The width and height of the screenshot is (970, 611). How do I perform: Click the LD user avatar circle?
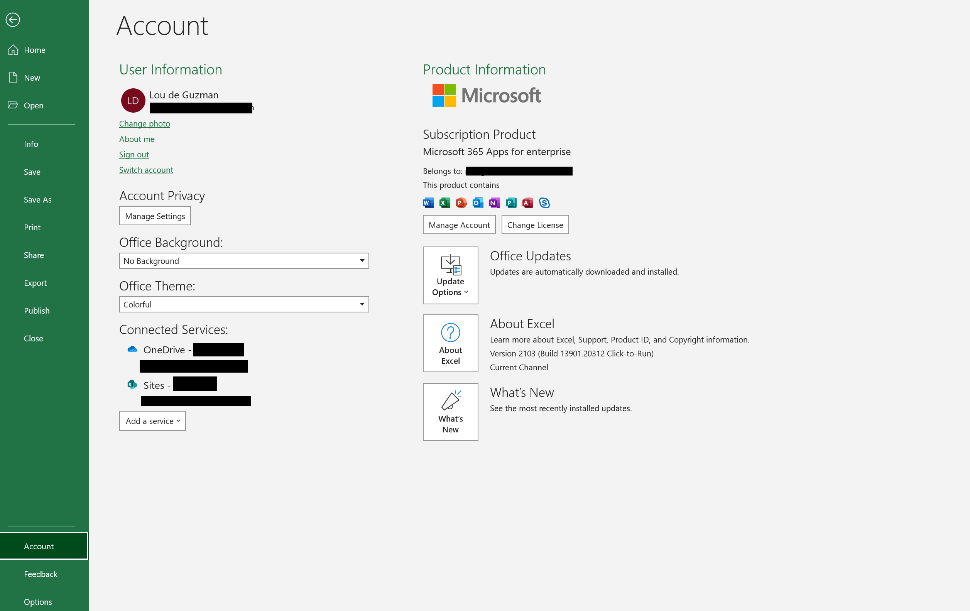click(x=133, y=100)
